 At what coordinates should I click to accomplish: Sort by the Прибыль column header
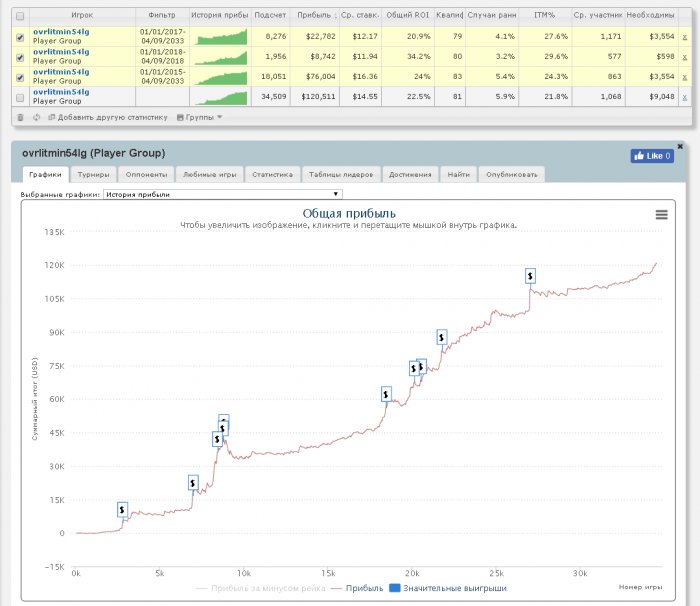point(314,16)
